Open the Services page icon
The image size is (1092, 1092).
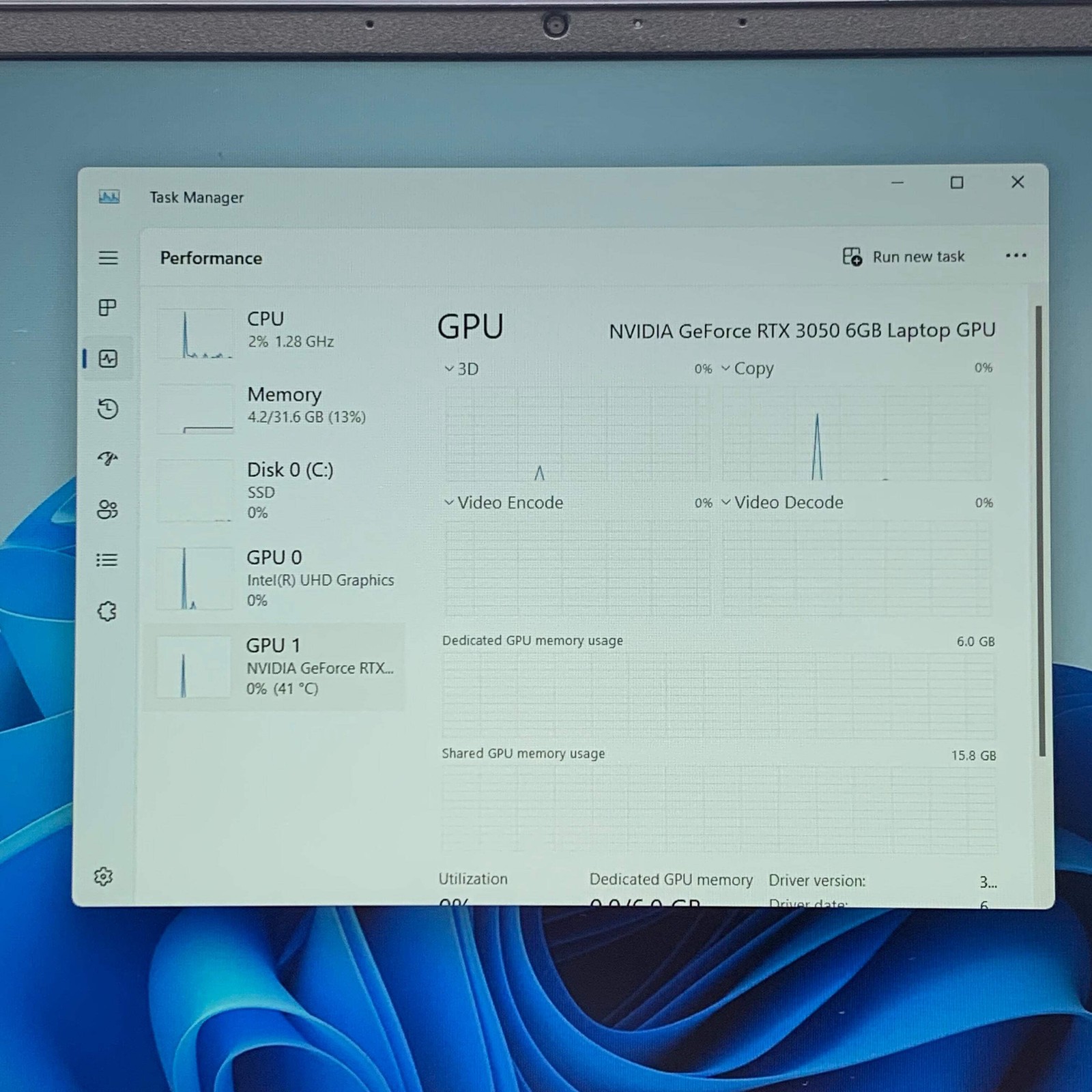107,611
